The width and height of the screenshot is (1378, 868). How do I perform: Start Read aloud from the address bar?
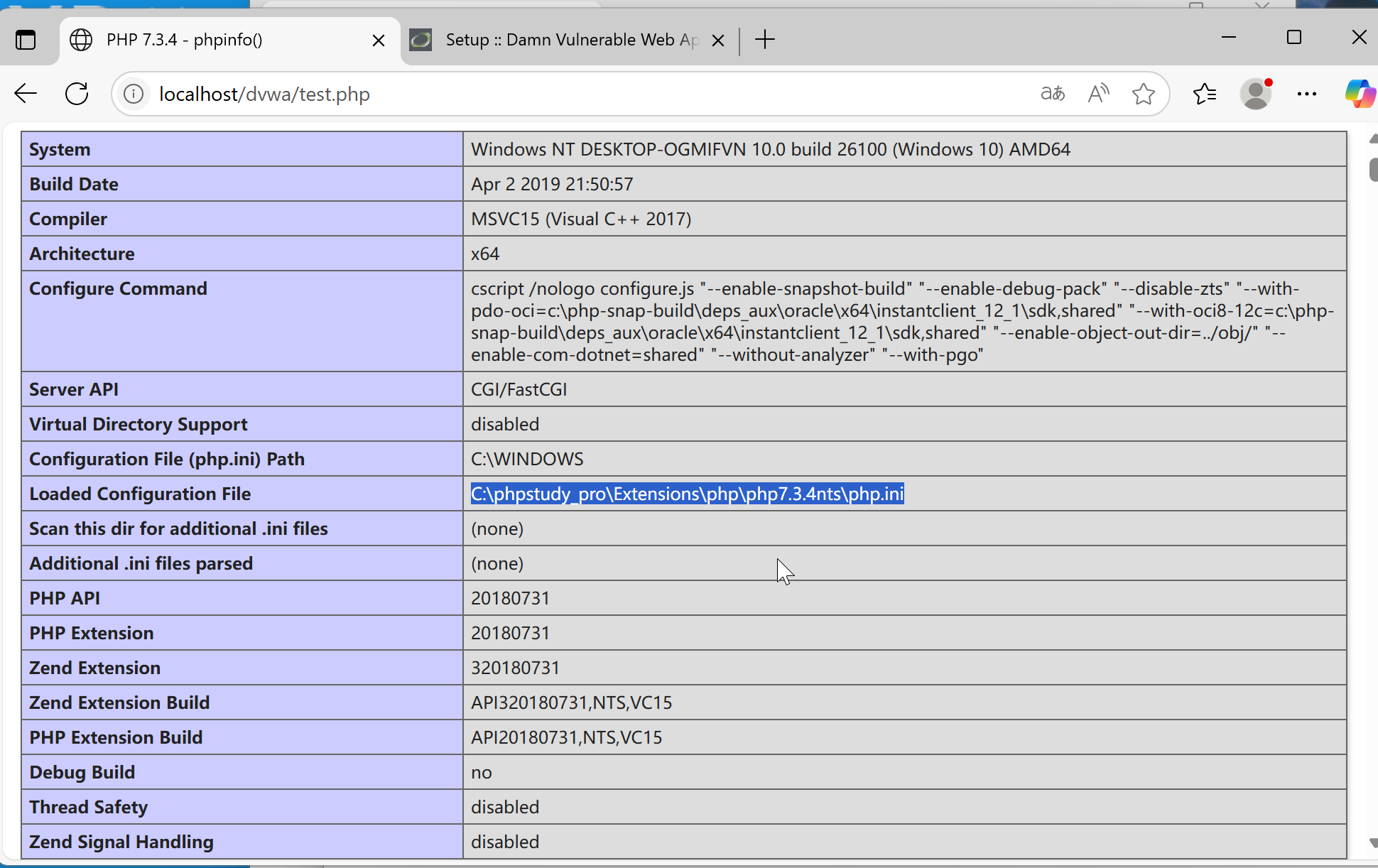[1098, 94]
